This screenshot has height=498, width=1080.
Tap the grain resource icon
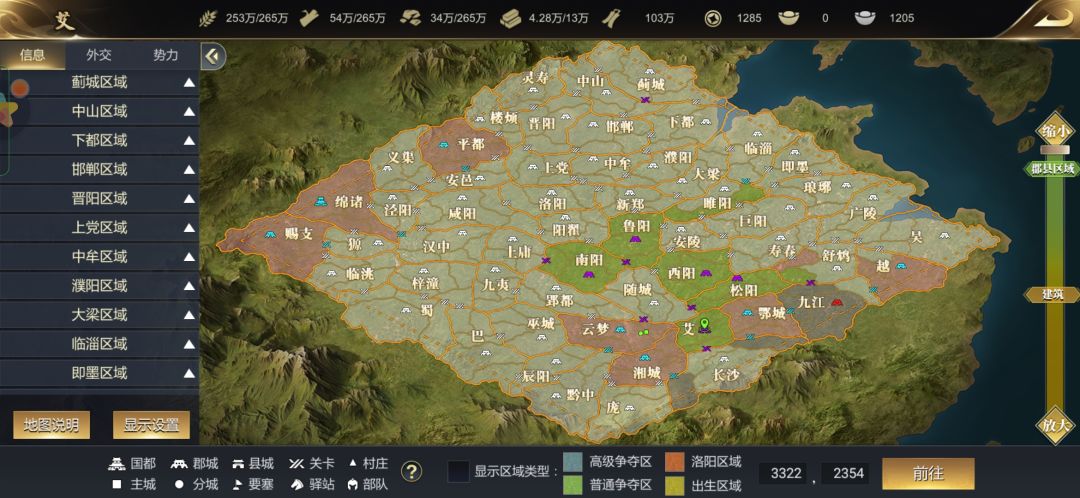coord(207,18)
